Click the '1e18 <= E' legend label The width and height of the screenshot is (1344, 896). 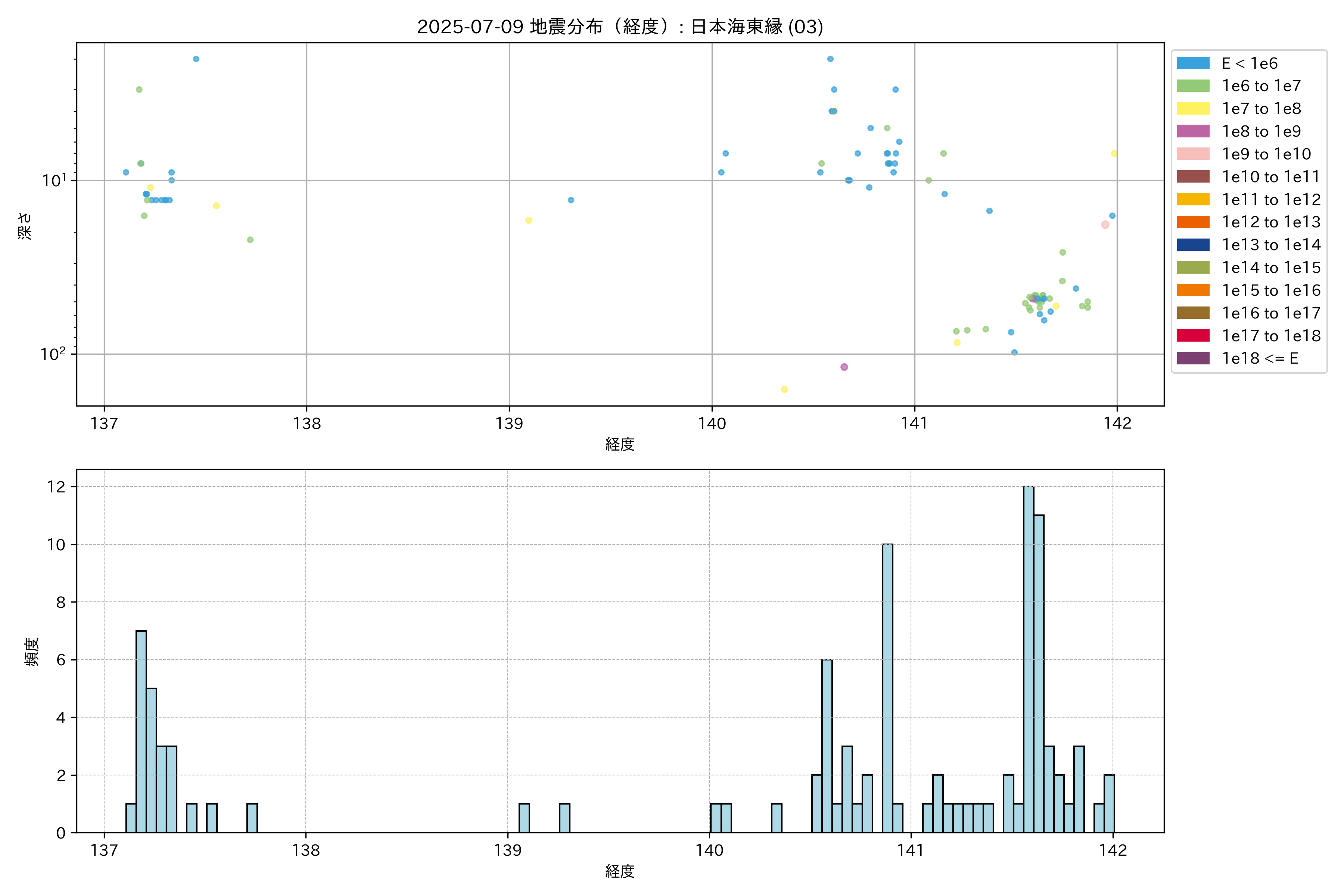click(1259, 358)
